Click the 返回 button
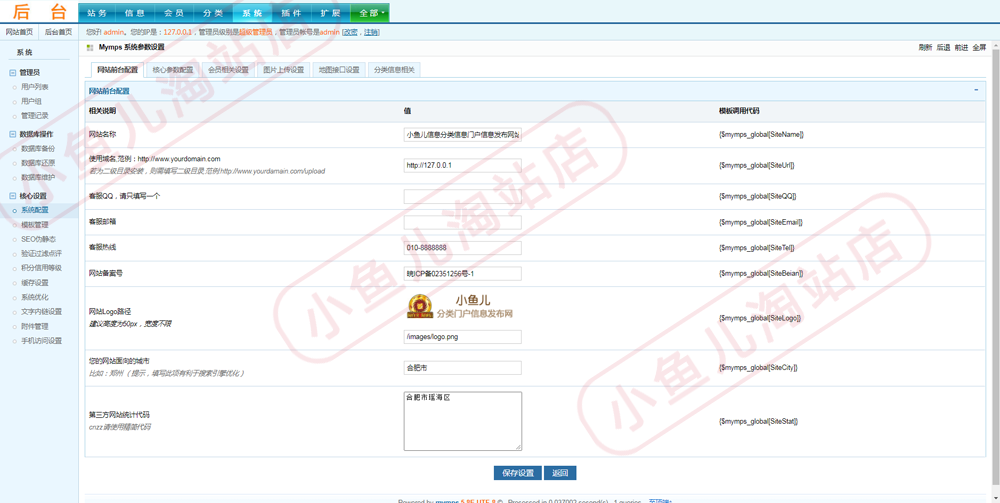Image resolution: width=1000 pixels, height=503 pixels. (x=560, y=473)
